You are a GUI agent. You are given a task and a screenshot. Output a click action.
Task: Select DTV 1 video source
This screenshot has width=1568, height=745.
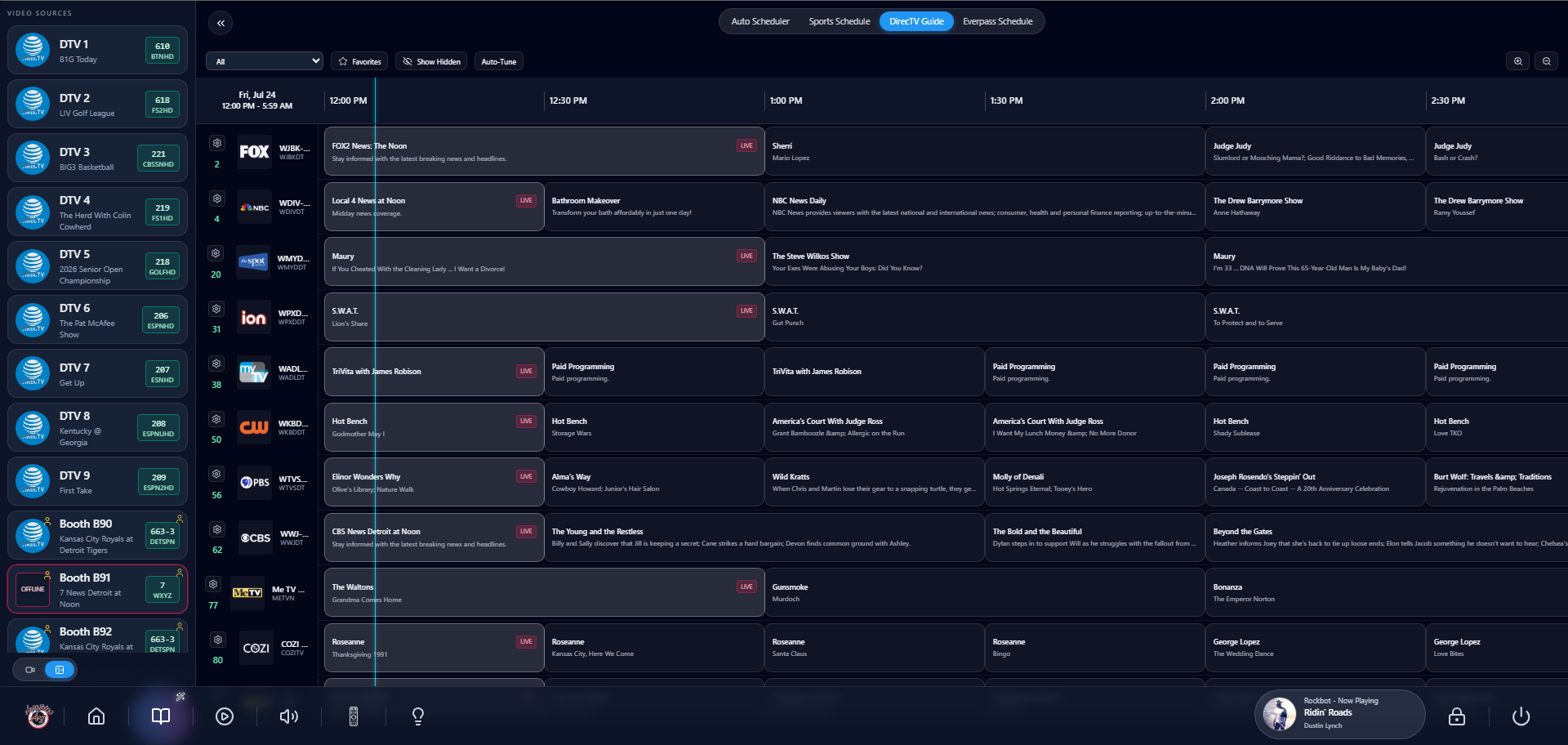point(97,50)
